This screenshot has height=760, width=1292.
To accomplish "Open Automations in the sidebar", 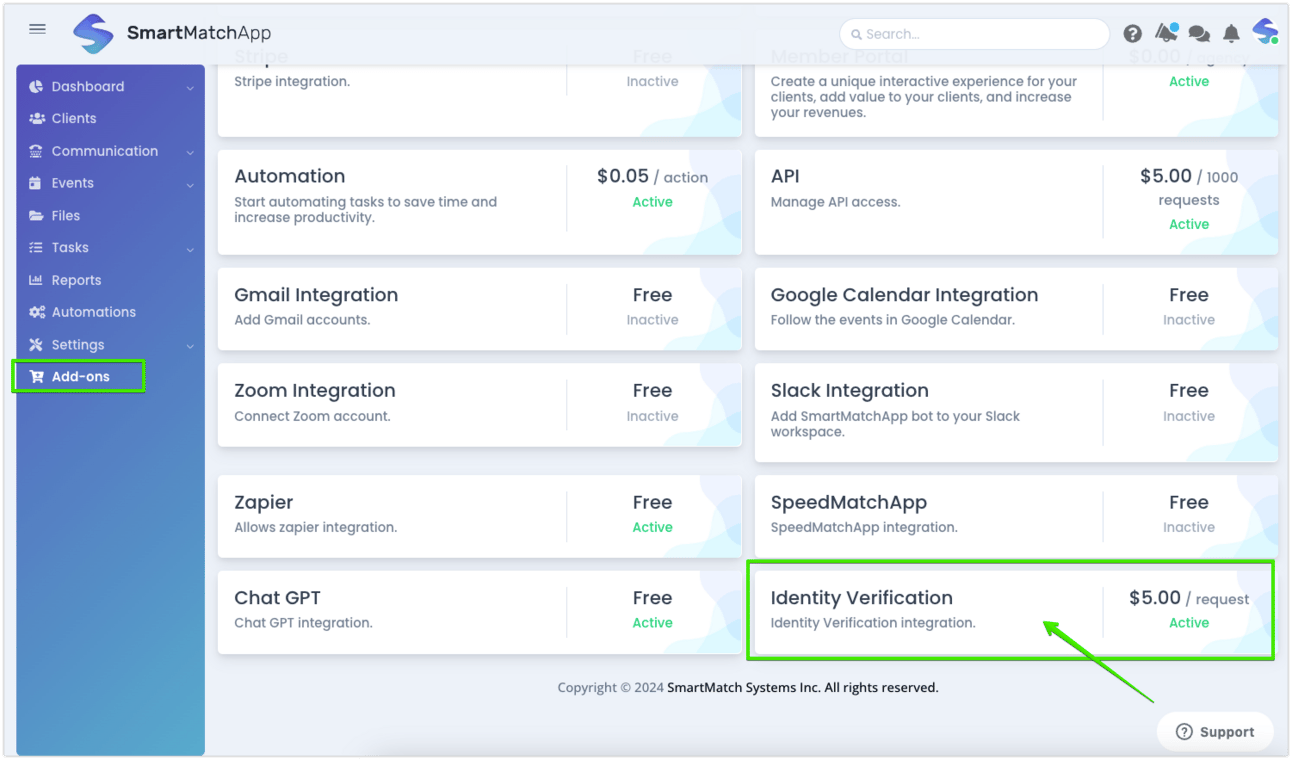I will pyautogui.click(x=94, y=312).
